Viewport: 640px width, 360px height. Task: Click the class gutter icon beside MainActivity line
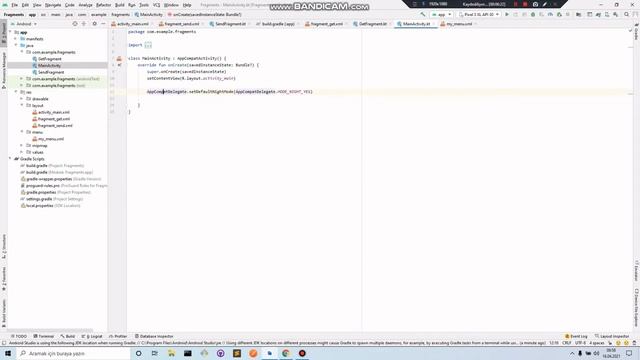click(x=119, y=58)
